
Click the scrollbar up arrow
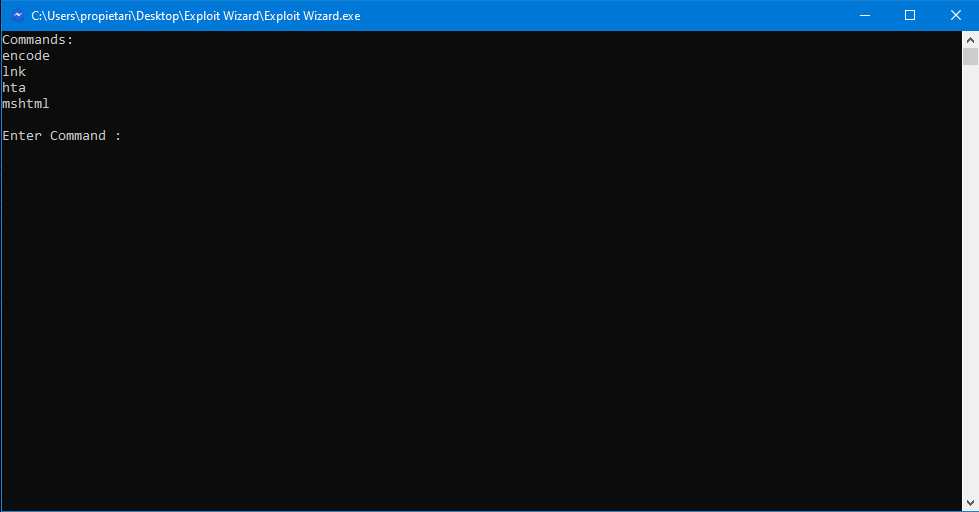[x=970, y=39]
